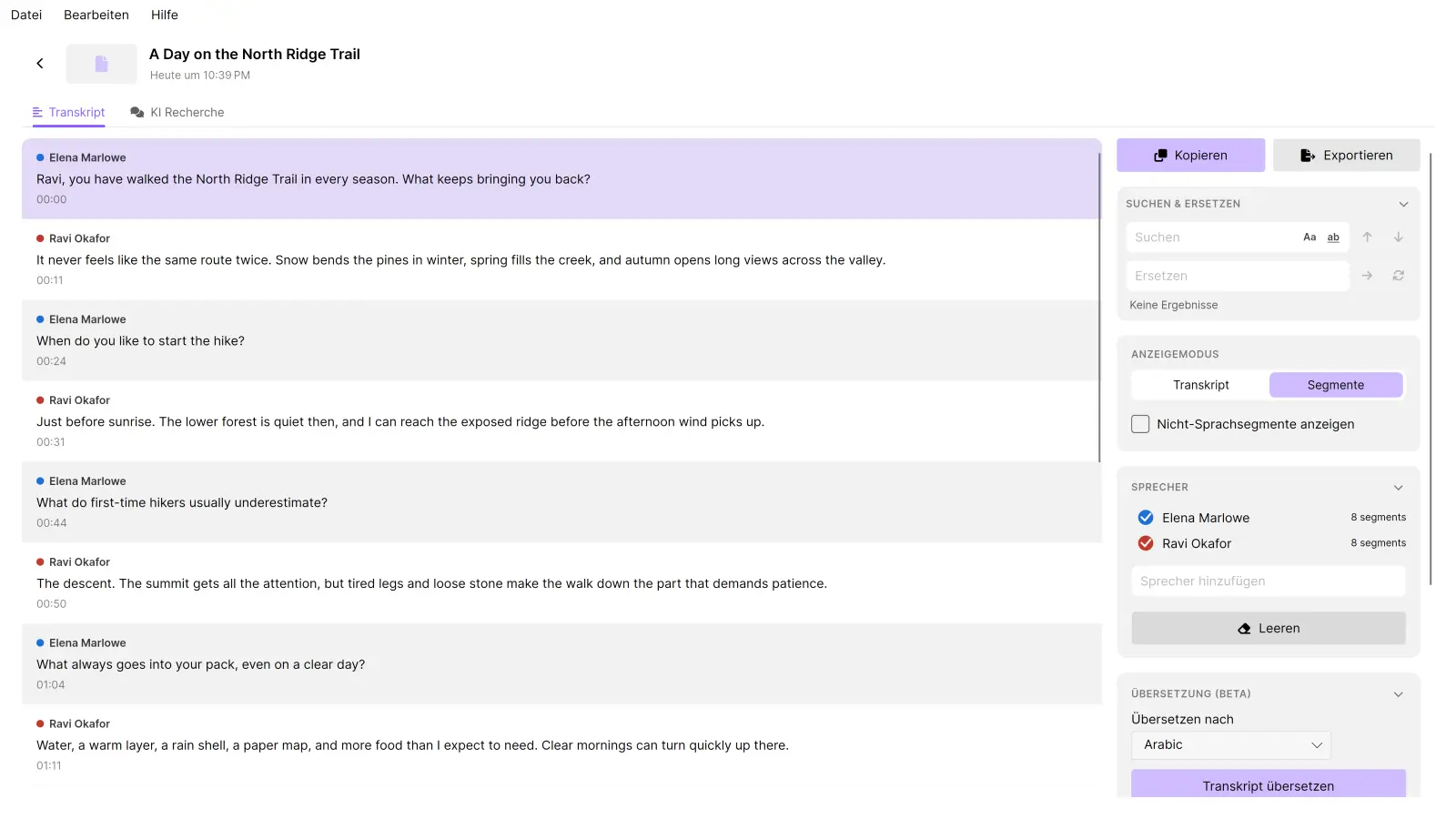Select the segment at timestamp 00:11
Viewport: 1456px width, 819px height.
click(561, 259)
